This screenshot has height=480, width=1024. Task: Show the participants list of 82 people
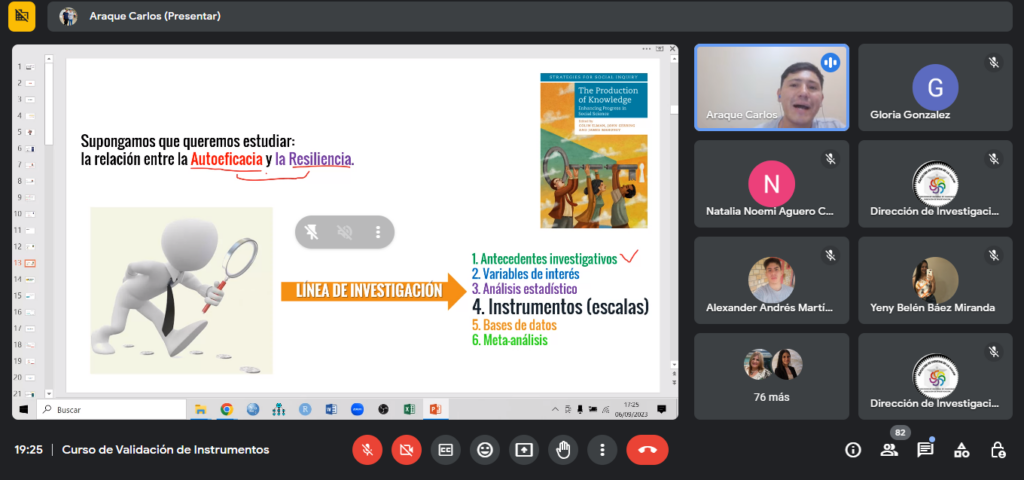point(889,450)
